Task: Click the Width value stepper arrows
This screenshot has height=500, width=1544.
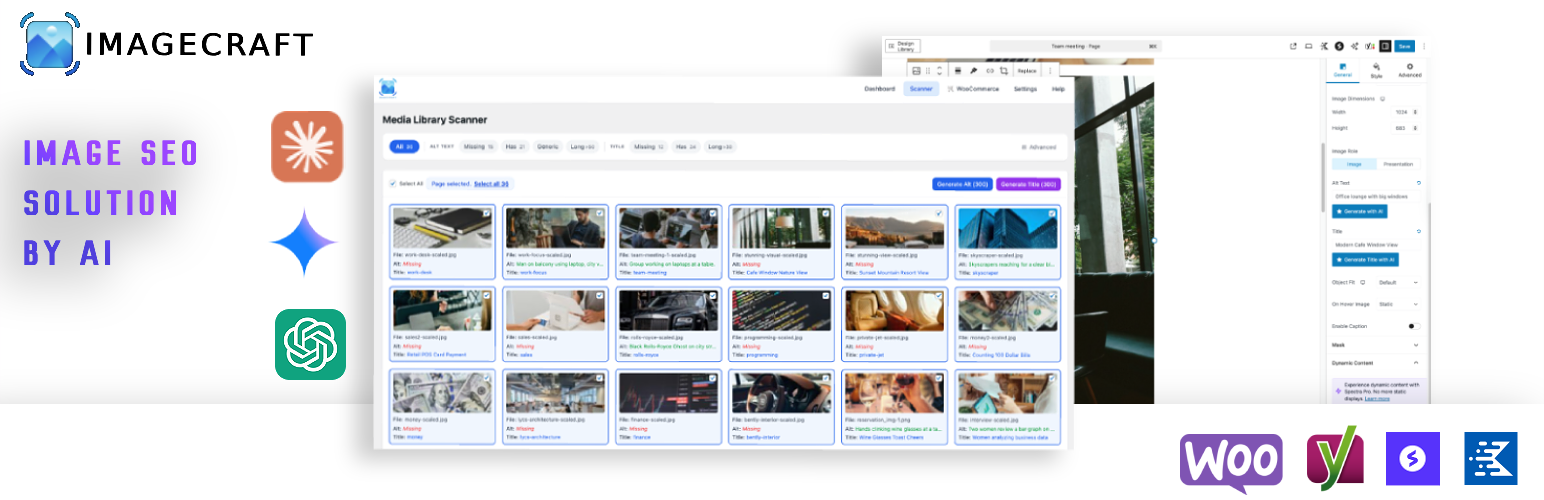Action: pos(1415,112)
